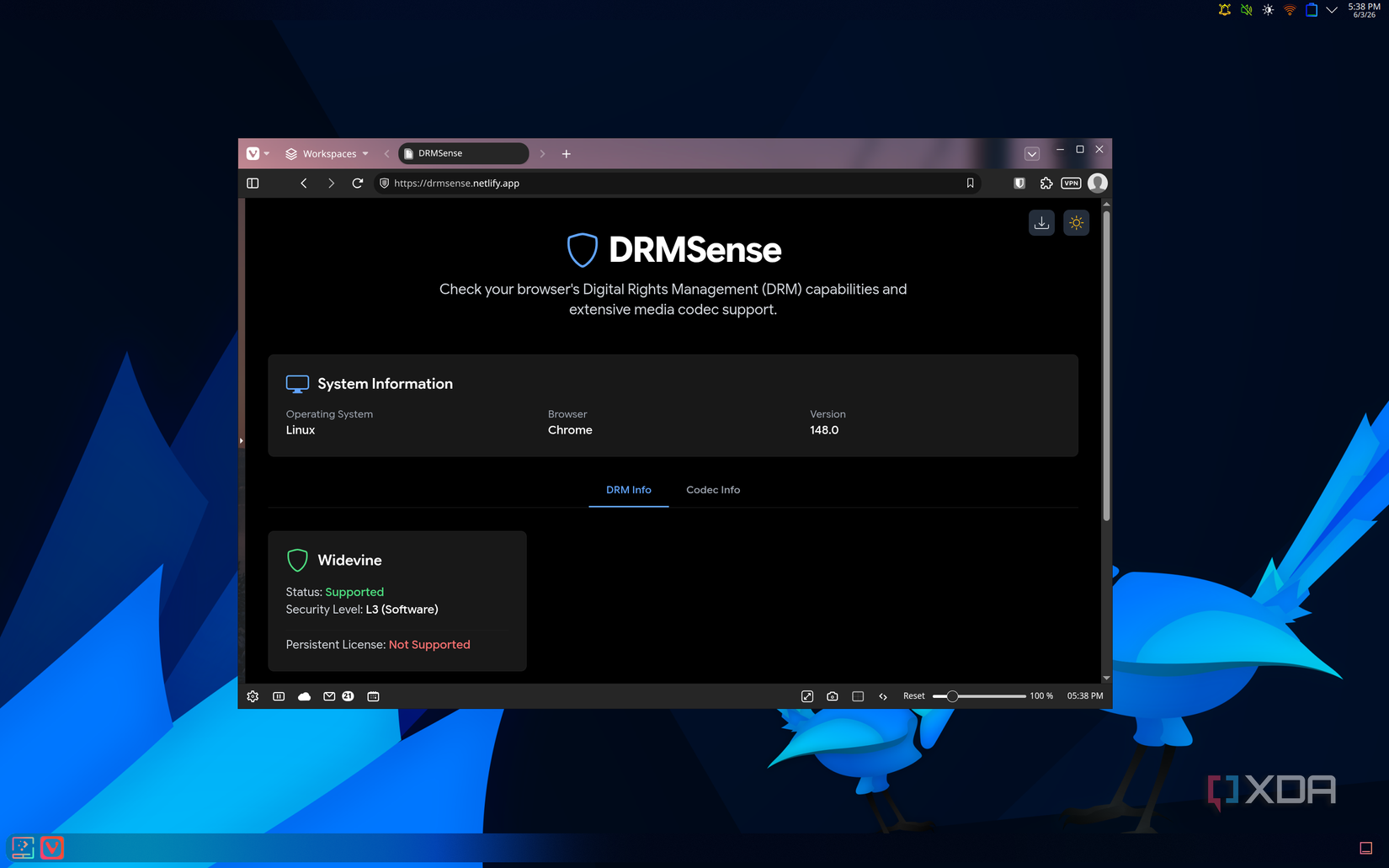Download the DRMSense report

click(x=1041, y=223)
